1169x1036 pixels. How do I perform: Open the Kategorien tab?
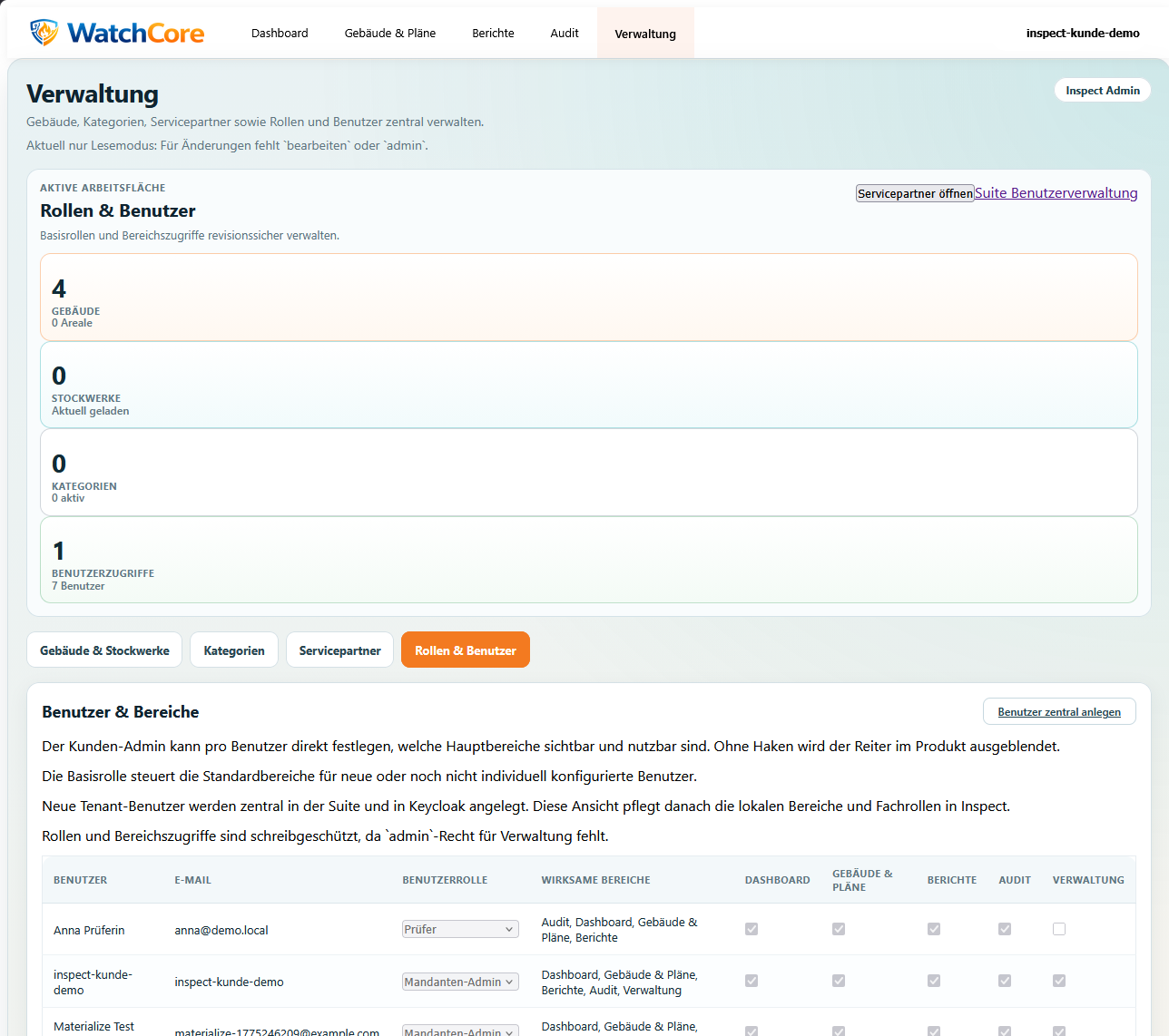pyautogui.click(x=233, y=650)
